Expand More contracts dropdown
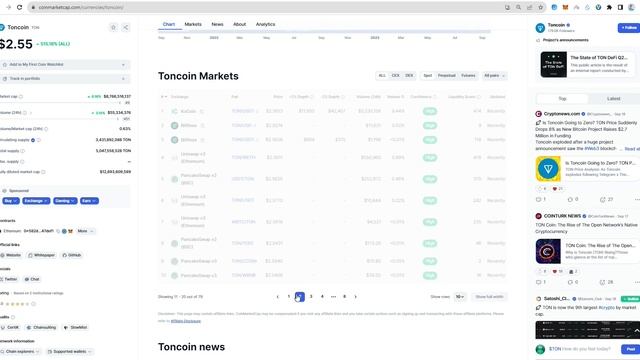This screenshot has width=640, height=360. 86,231
